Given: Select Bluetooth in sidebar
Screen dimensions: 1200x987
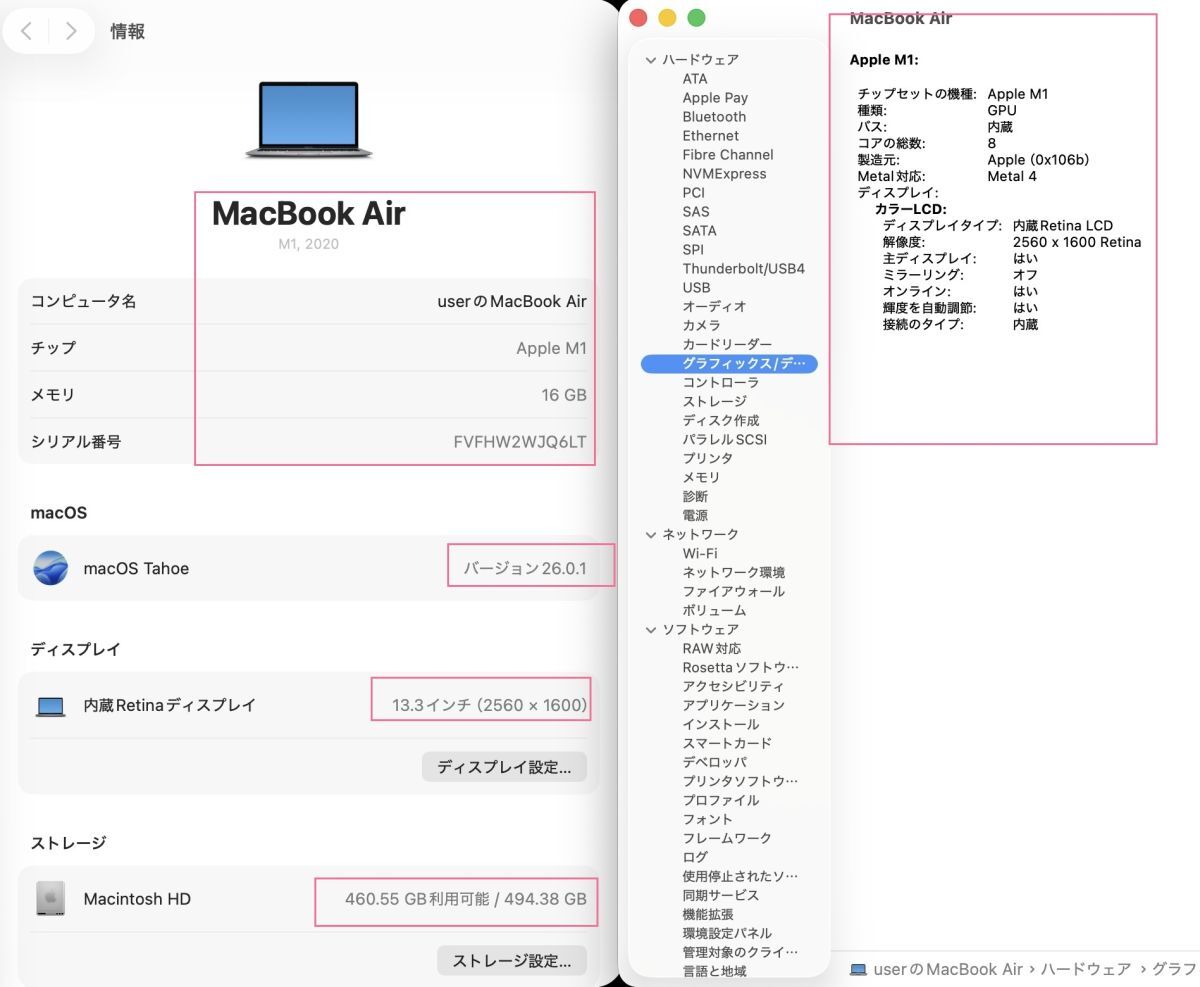Looking at the screenshot, I should 714,117.
